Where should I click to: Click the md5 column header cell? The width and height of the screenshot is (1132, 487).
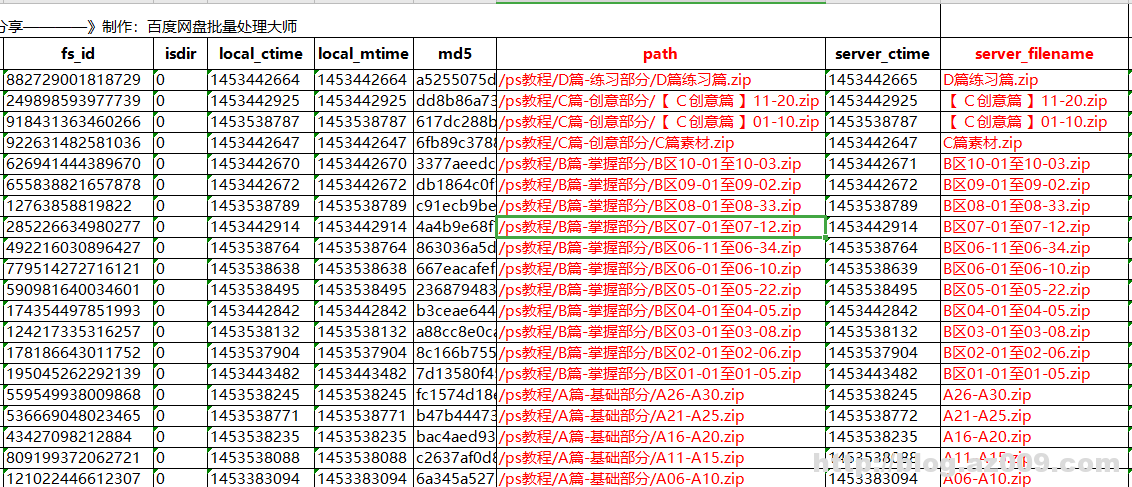[x=455, y=54]
